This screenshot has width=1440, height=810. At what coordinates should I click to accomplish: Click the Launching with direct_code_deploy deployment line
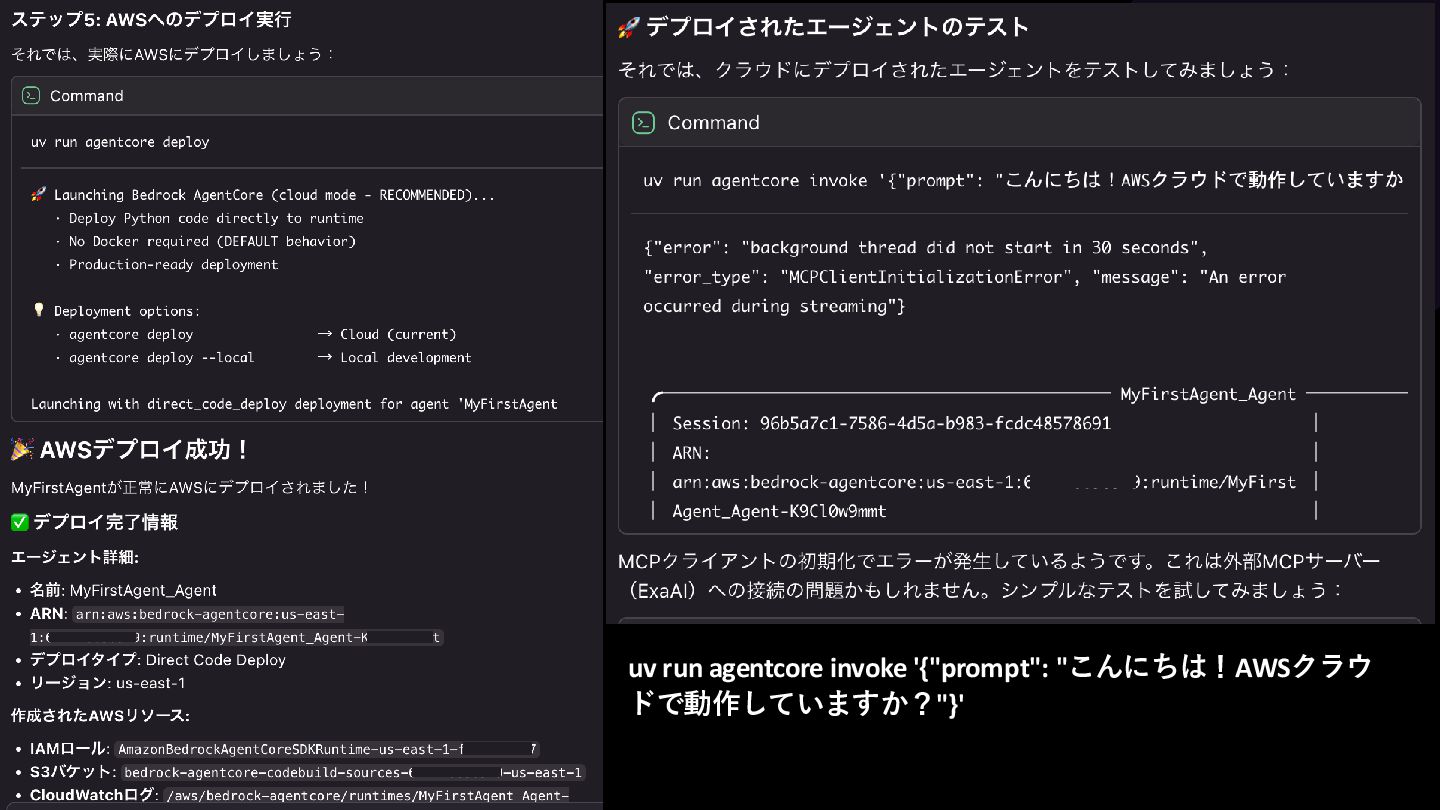(x=294, y=404)
